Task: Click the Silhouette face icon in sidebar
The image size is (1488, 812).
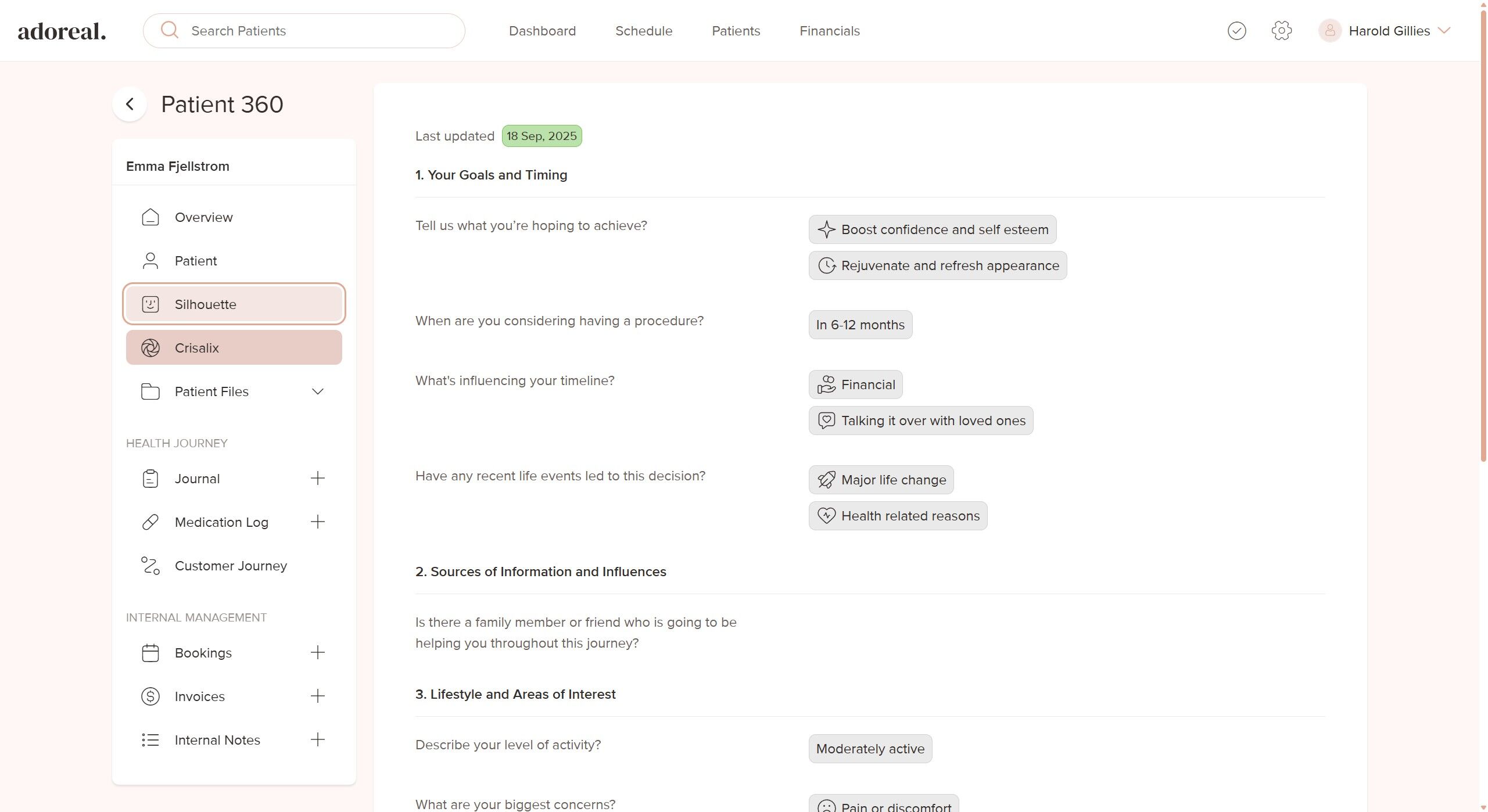Action: click(x=150, y=304)
